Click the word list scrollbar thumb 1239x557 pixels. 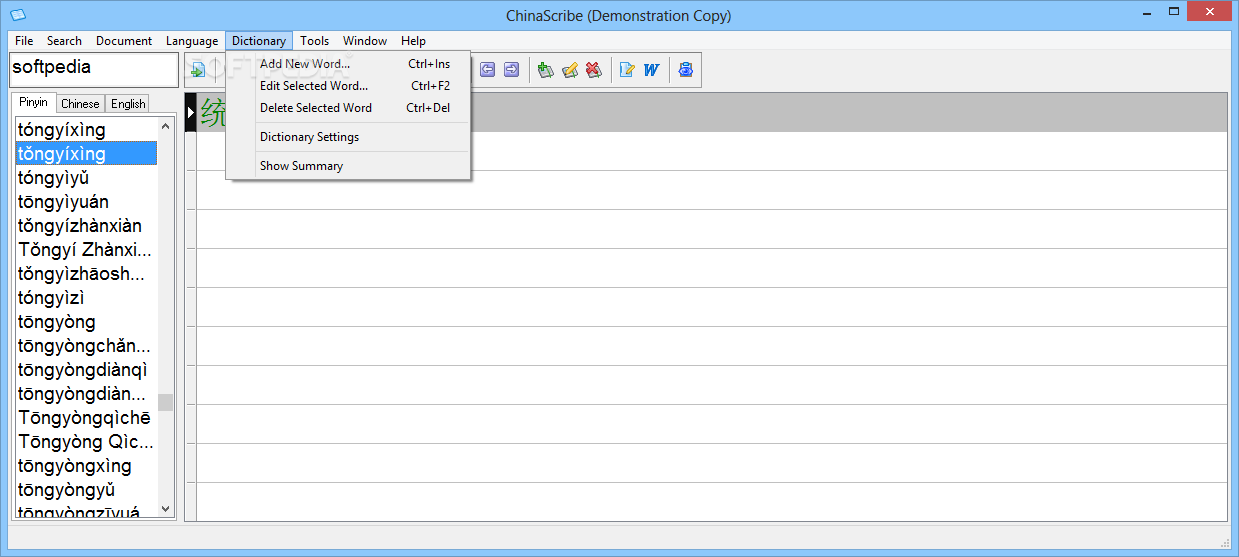pos(166,402)
